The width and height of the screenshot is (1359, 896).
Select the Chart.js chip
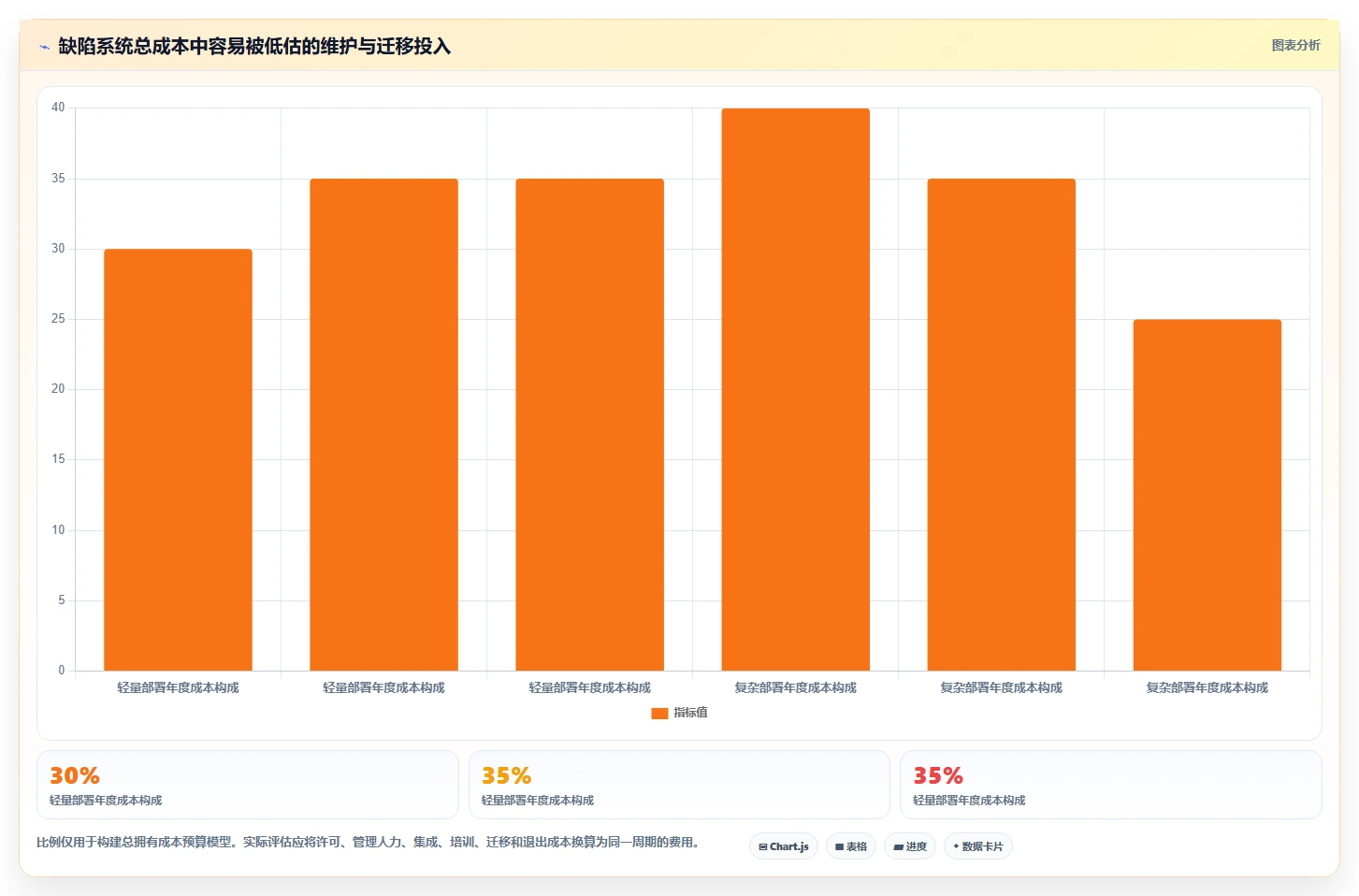coord(784,846)
